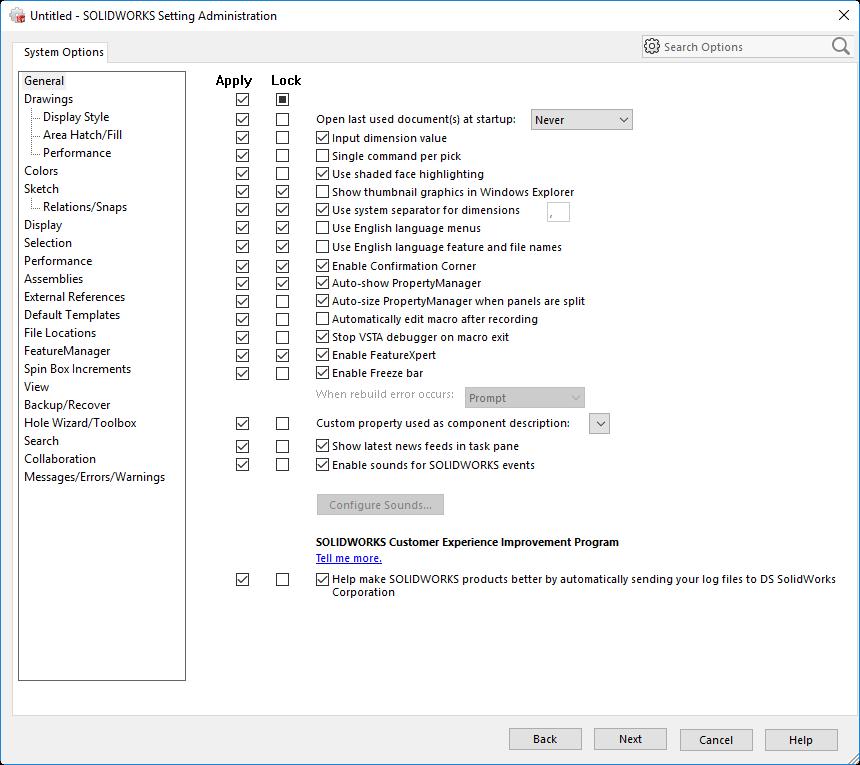Select General in the options list

(44, 81)
